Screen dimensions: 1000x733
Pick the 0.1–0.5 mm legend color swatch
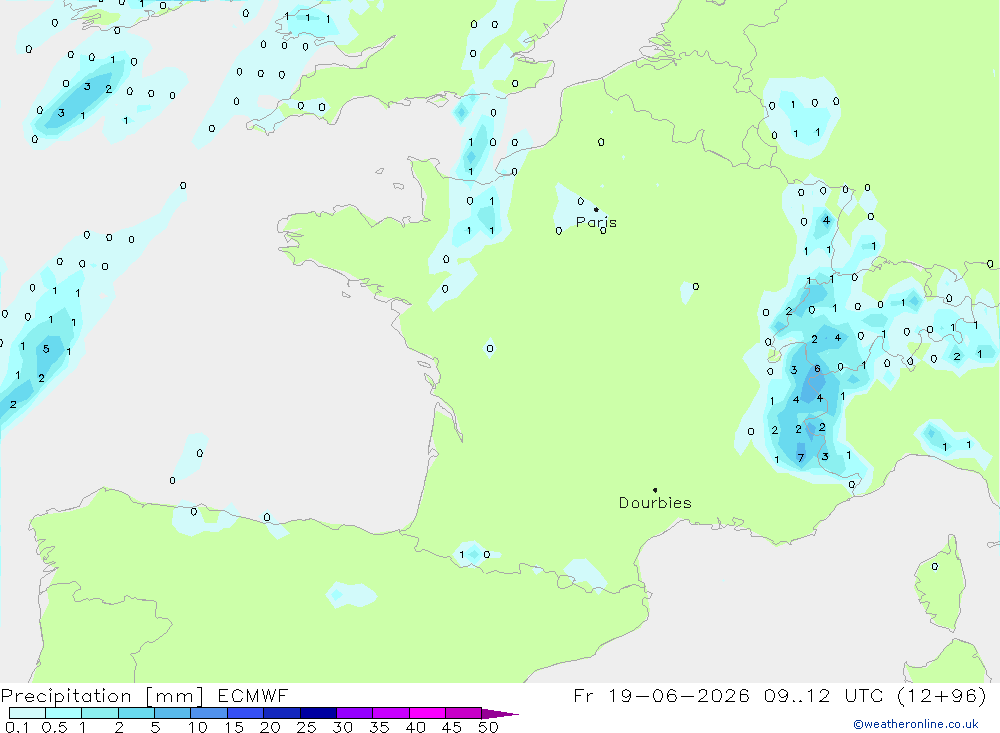(x=27, y=713)
